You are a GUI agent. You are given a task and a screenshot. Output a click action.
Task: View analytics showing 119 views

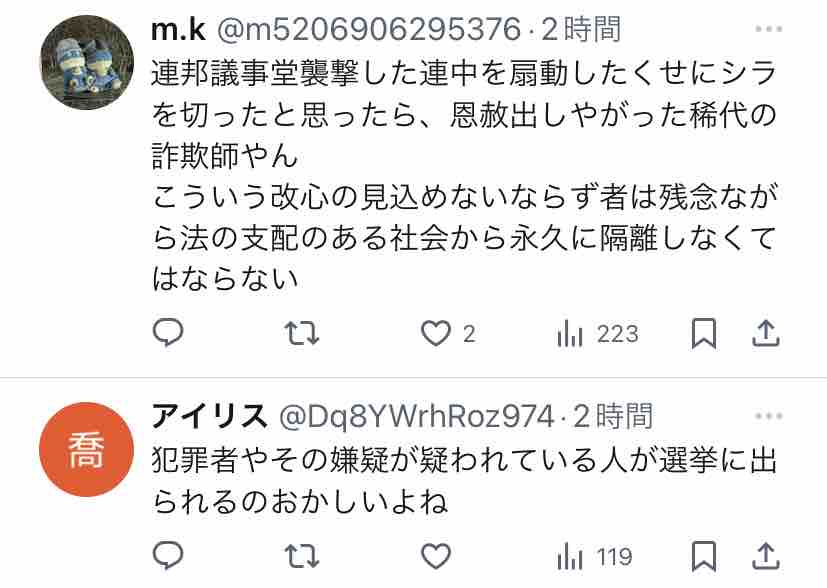coord(594,557)
